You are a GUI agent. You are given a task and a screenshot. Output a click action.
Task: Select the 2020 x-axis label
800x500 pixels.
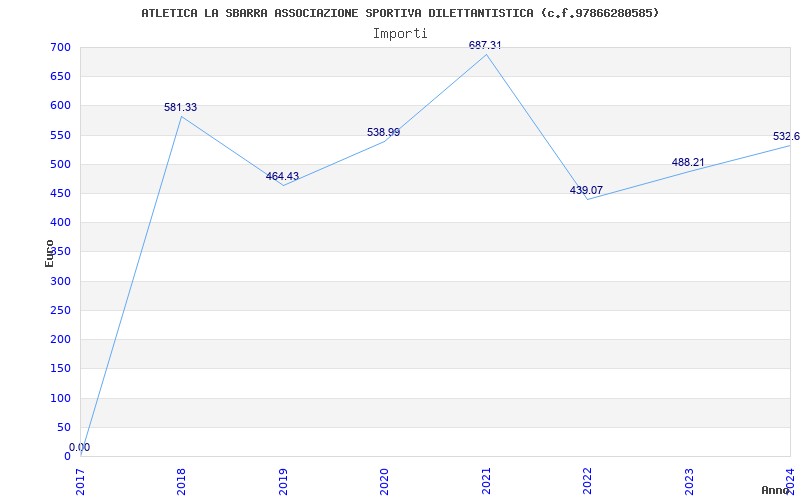(x=384, y=482)
